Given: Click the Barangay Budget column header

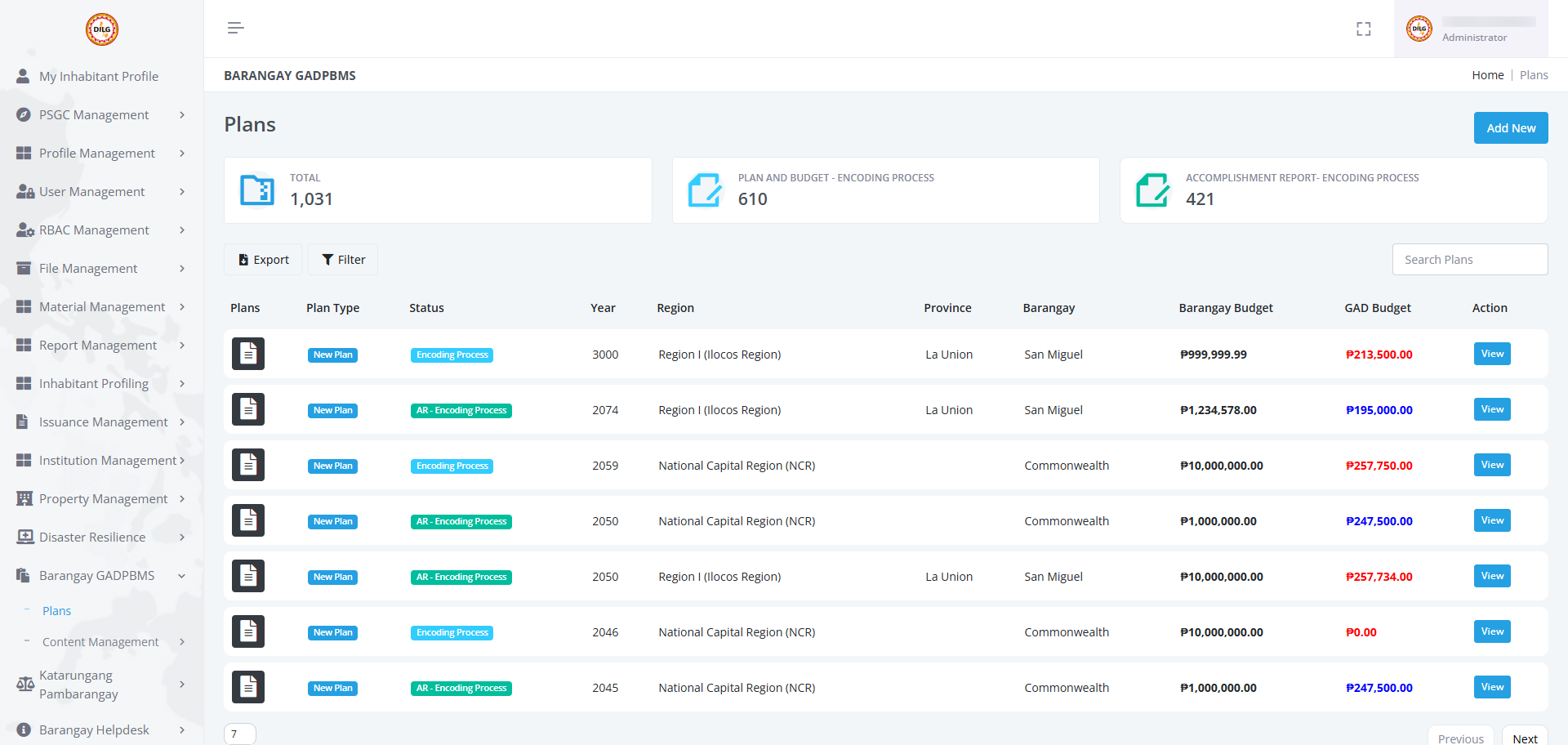Looking at the screenshot, I should tap(1226, 308).
